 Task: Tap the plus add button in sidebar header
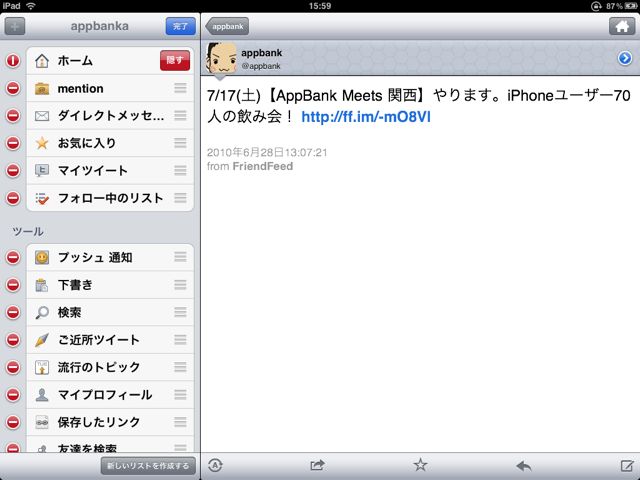[15, 27]
